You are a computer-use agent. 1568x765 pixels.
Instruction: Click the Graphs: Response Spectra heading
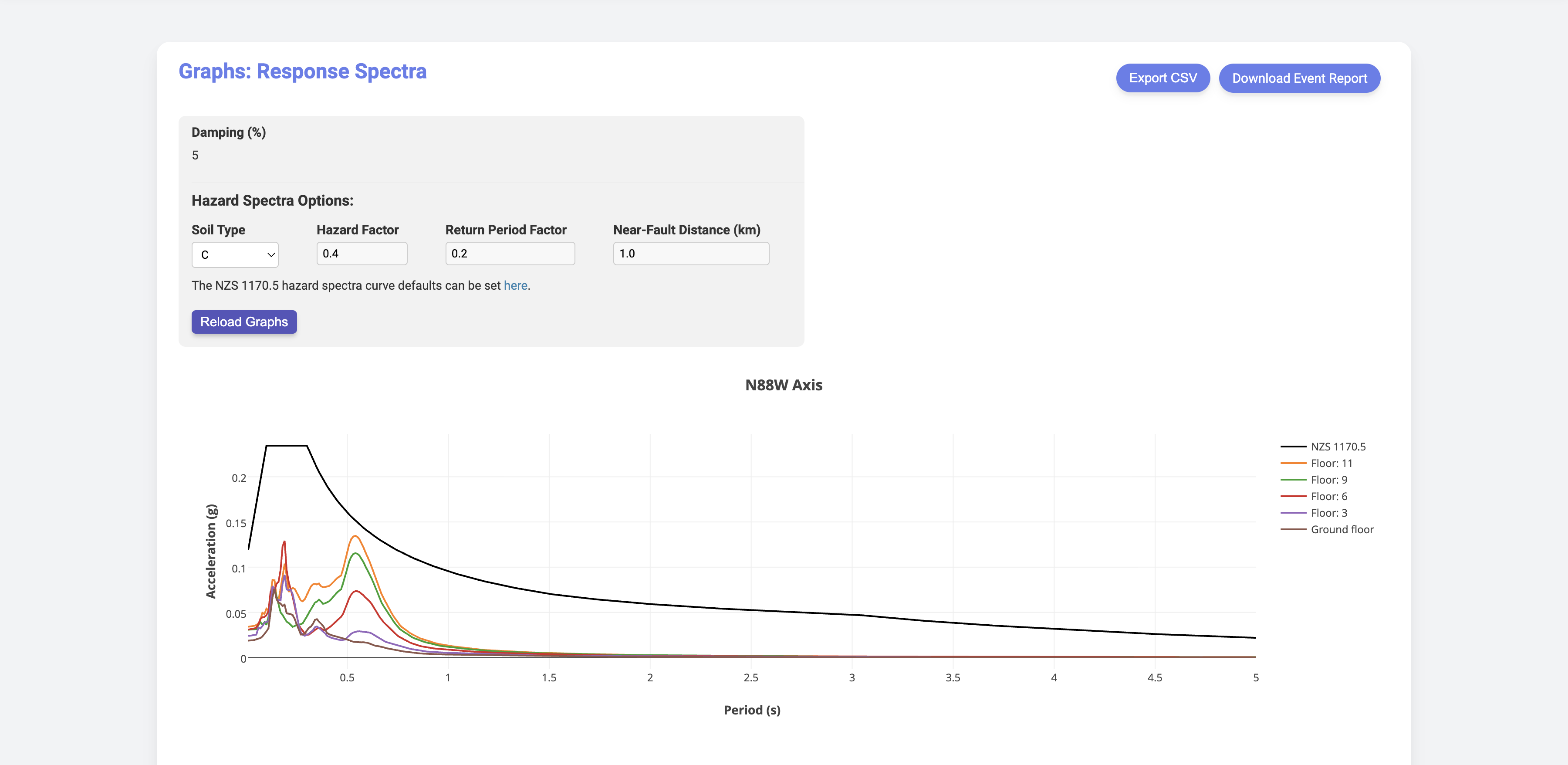pos(303,71)
